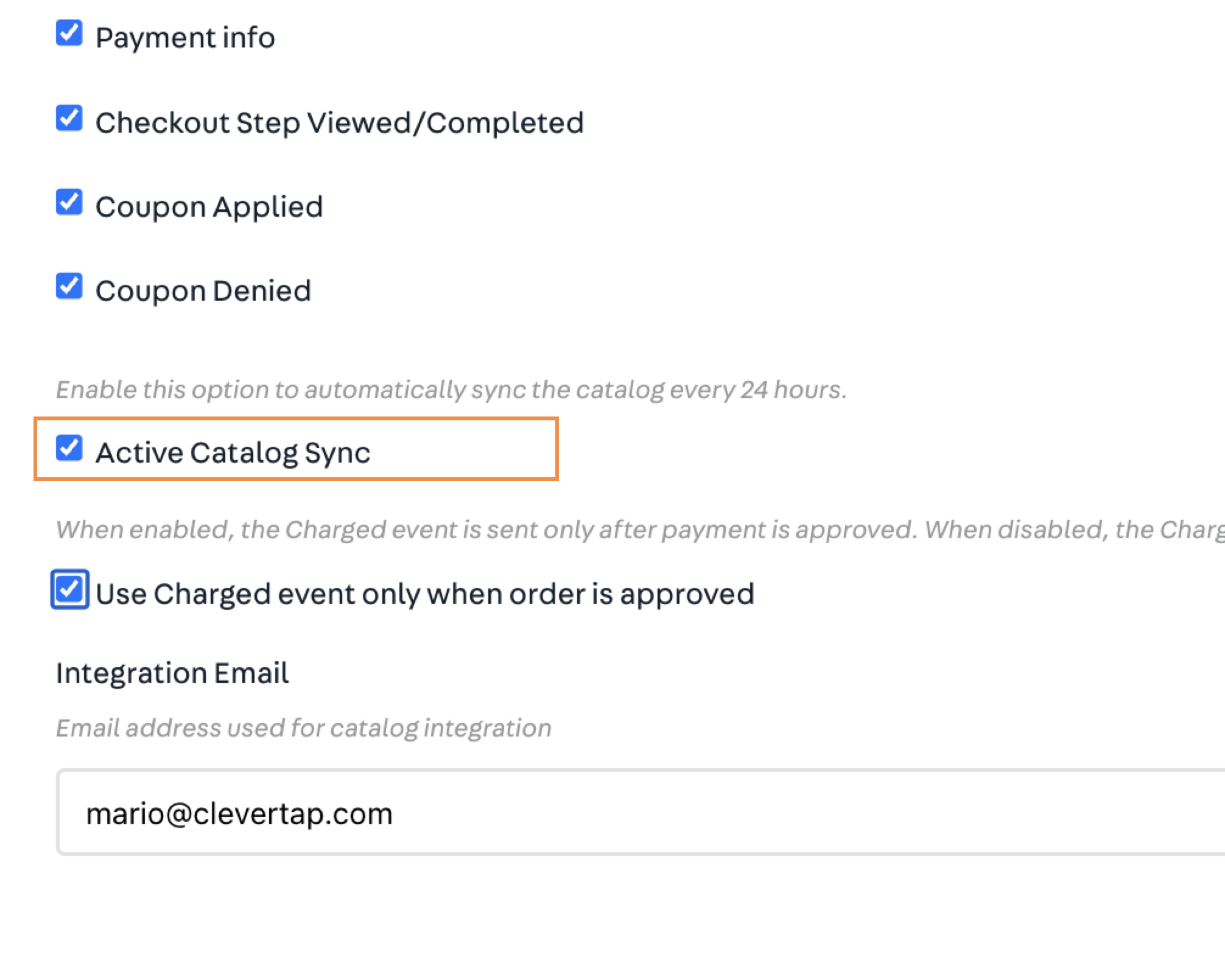Click the 'sync the catalog every 24 hours' description
Screen dimensions: 1225x980
(x=451, y=390)
